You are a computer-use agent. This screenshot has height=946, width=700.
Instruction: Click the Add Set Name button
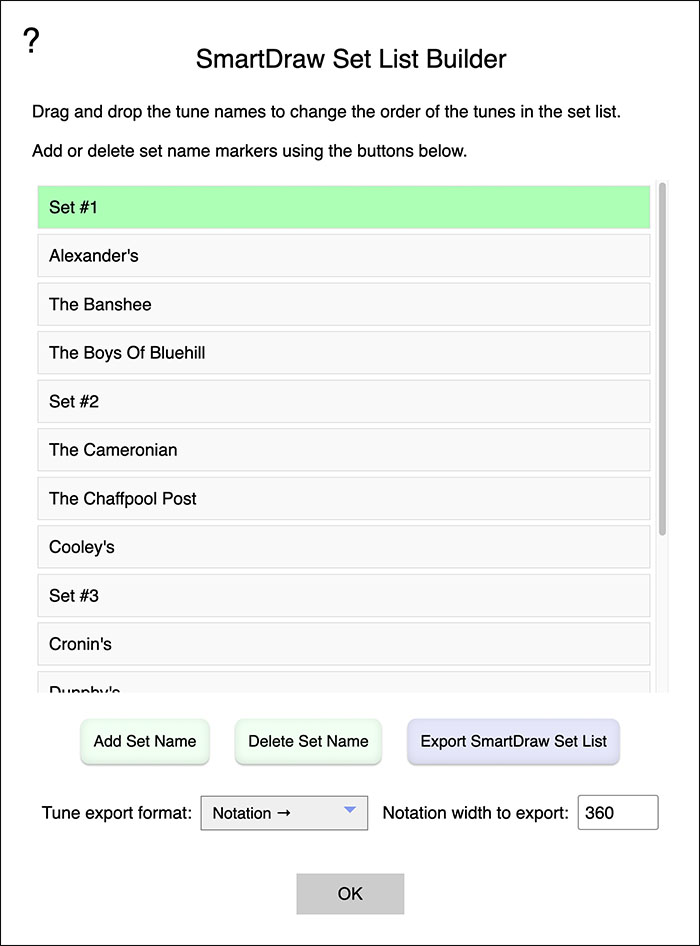click(x=145, y=742)
